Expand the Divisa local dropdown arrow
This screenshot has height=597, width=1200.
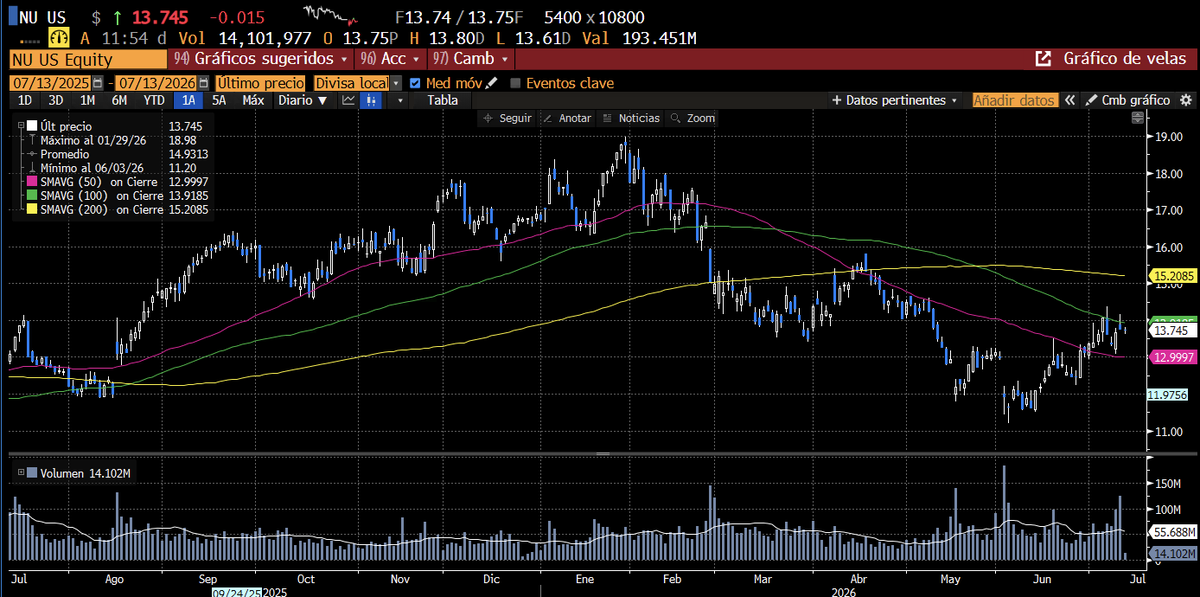(x=396, y=83)
